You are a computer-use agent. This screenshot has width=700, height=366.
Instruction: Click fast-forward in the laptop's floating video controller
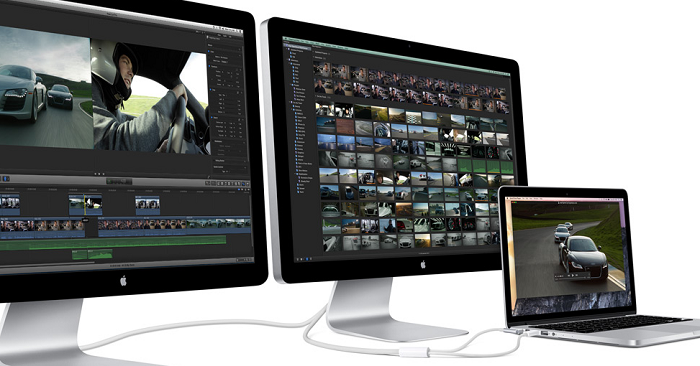(577, 275)
